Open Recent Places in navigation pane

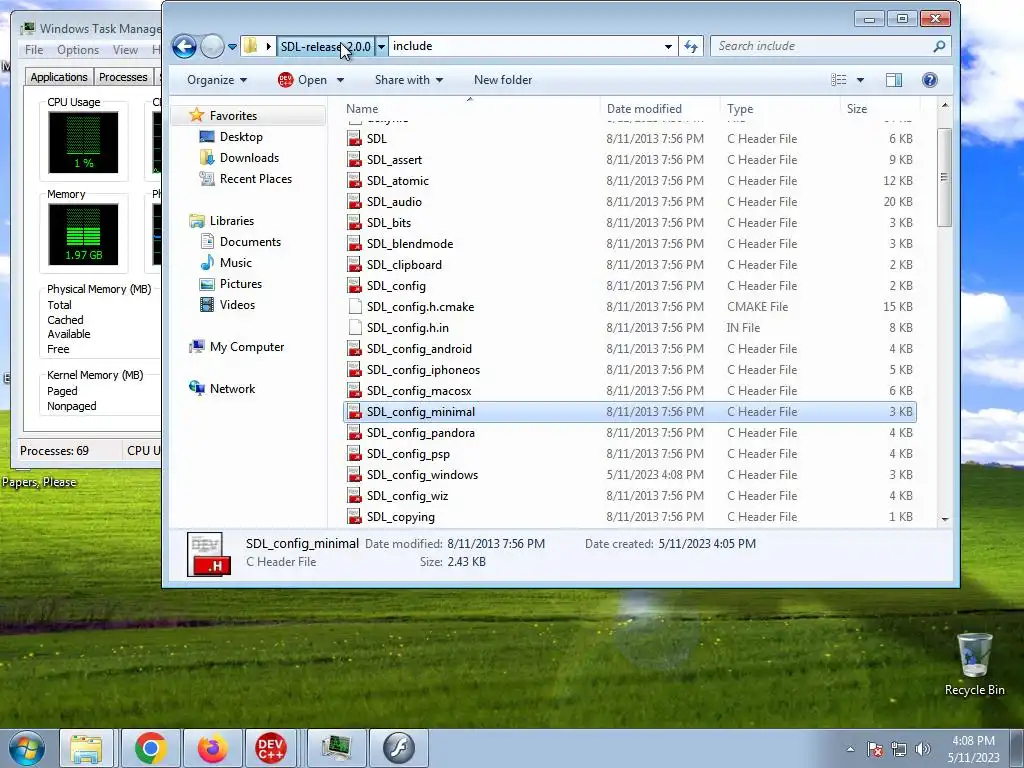(255, 178)
